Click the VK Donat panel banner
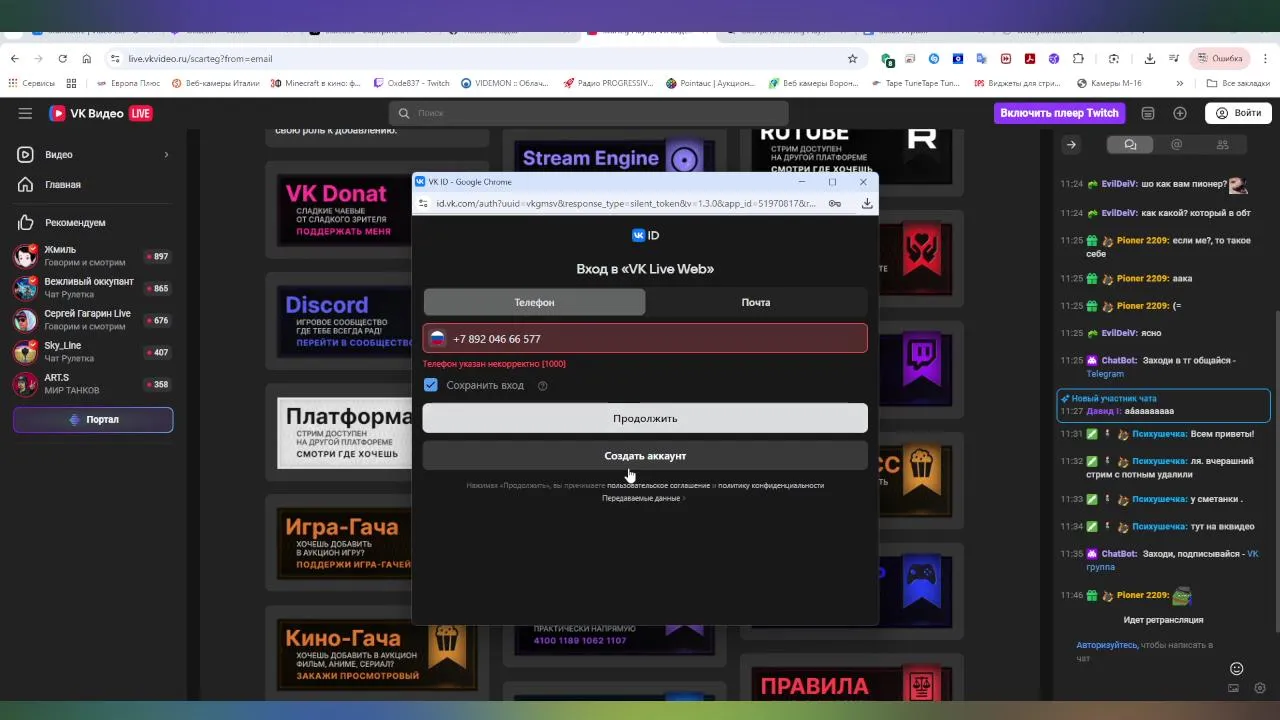 (344, 210)
